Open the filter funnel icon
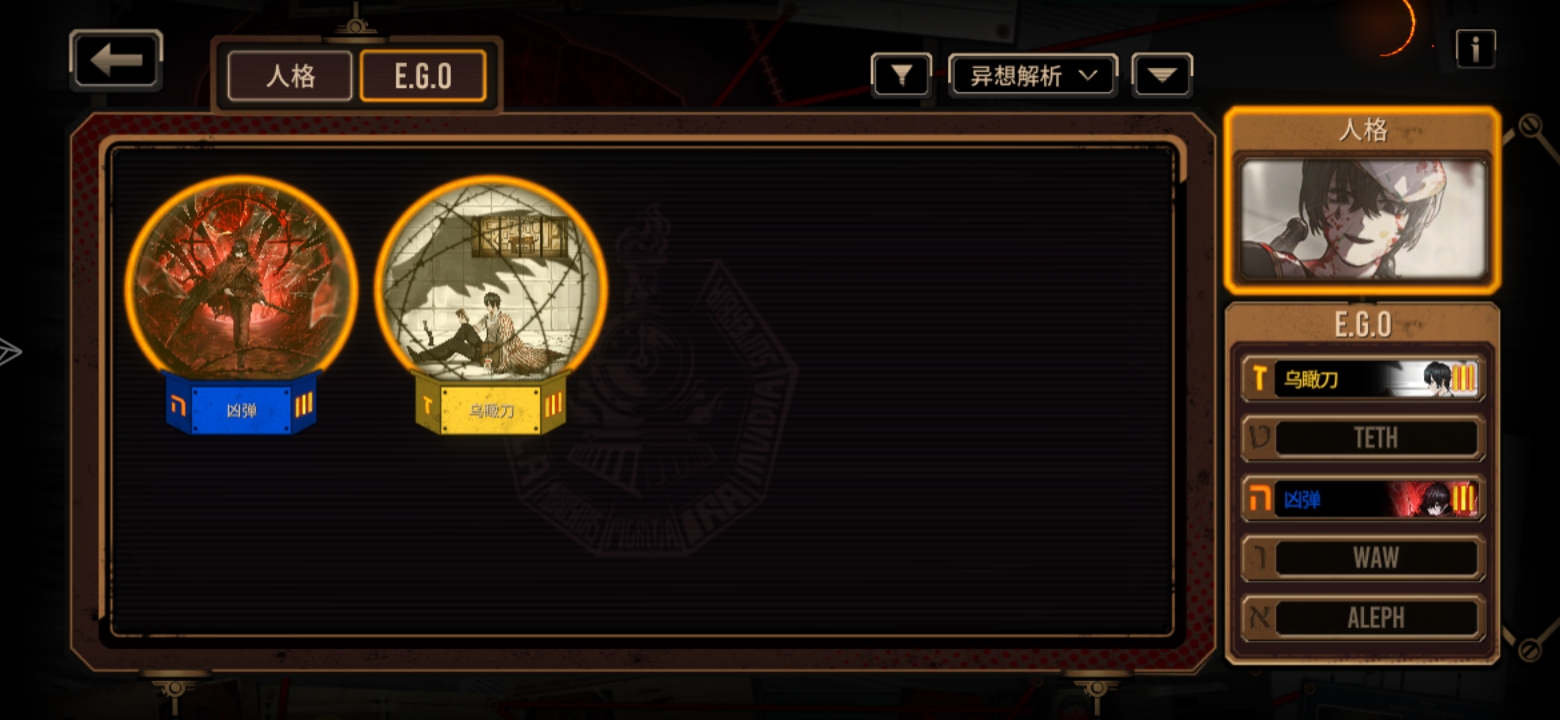 (x=902, y=75)
